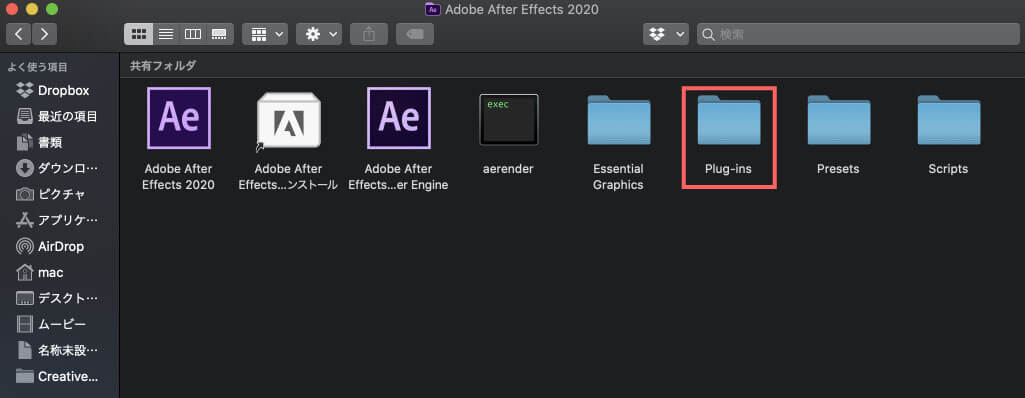
Task: Click the edit tags button
Action: point(415,34)
